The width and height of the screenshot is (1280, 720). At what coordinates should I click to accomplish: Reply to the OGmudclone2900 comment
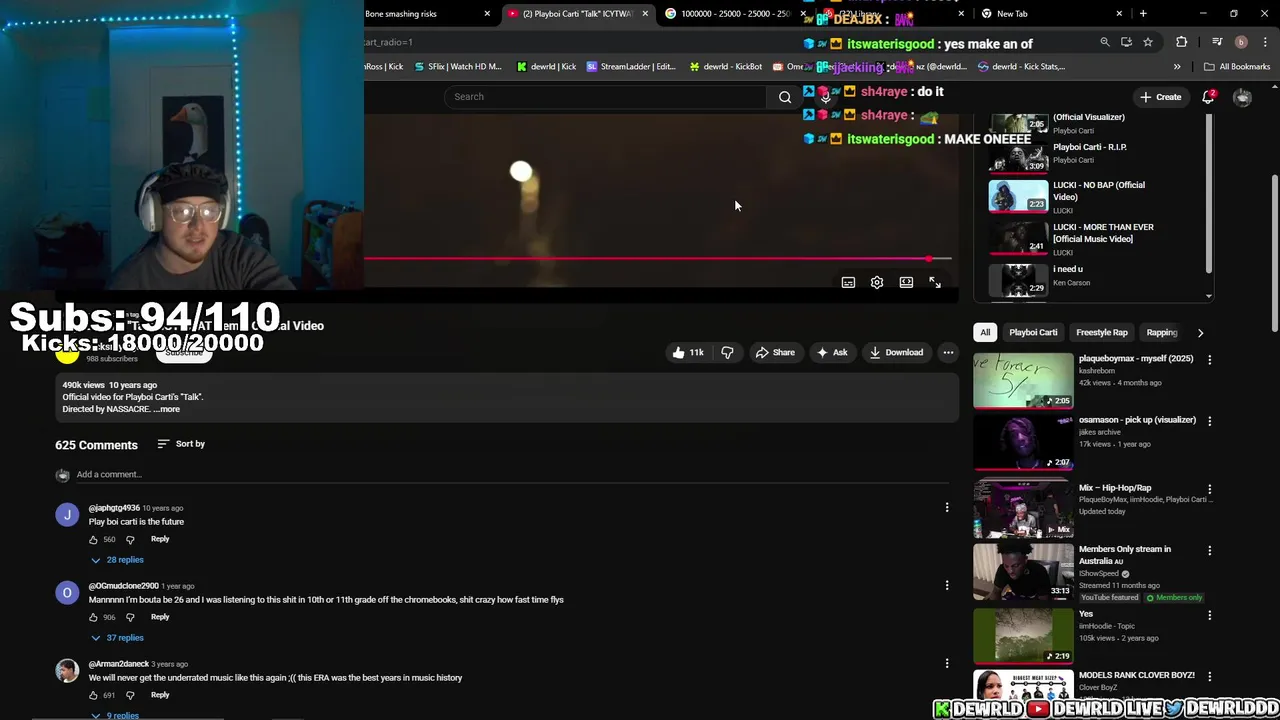(x=160, y=617)
